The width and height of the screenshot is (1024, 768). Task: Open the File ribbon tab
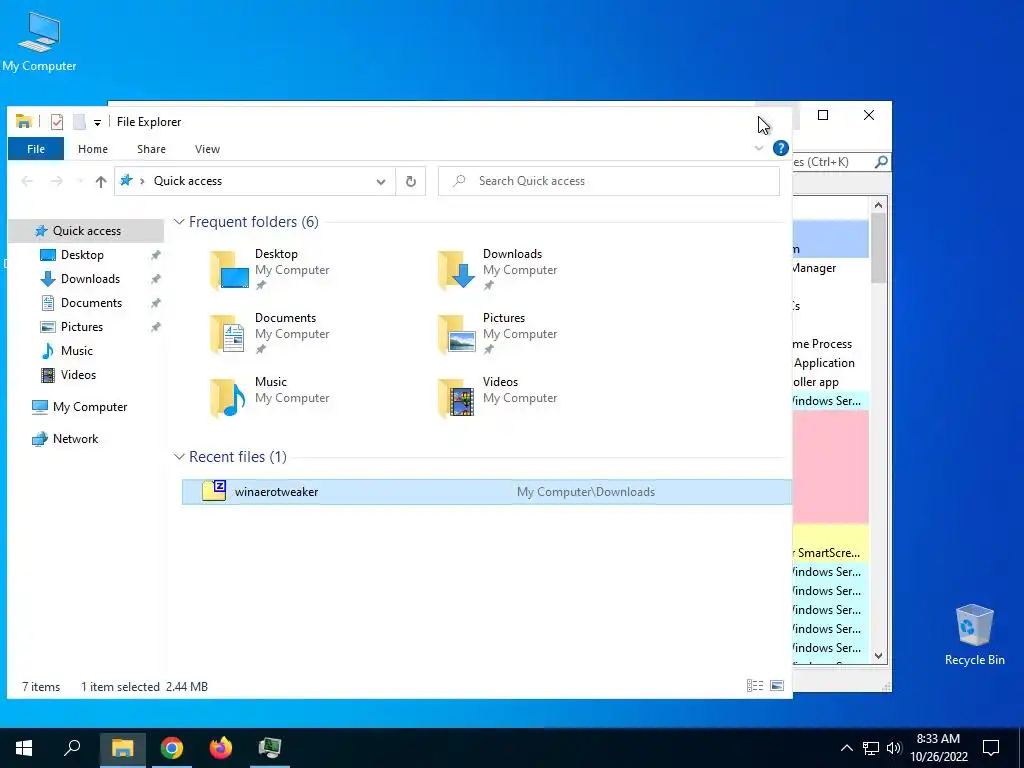pyautogui.click(x=36, y=149)
